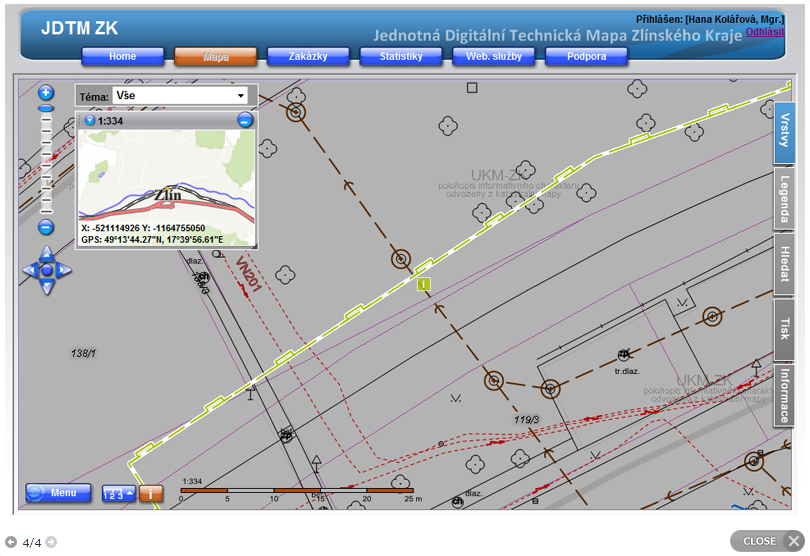Open the Téma dropdown showing Vše
The width and height of the screenshot is (810, 556).
[176, 96]
